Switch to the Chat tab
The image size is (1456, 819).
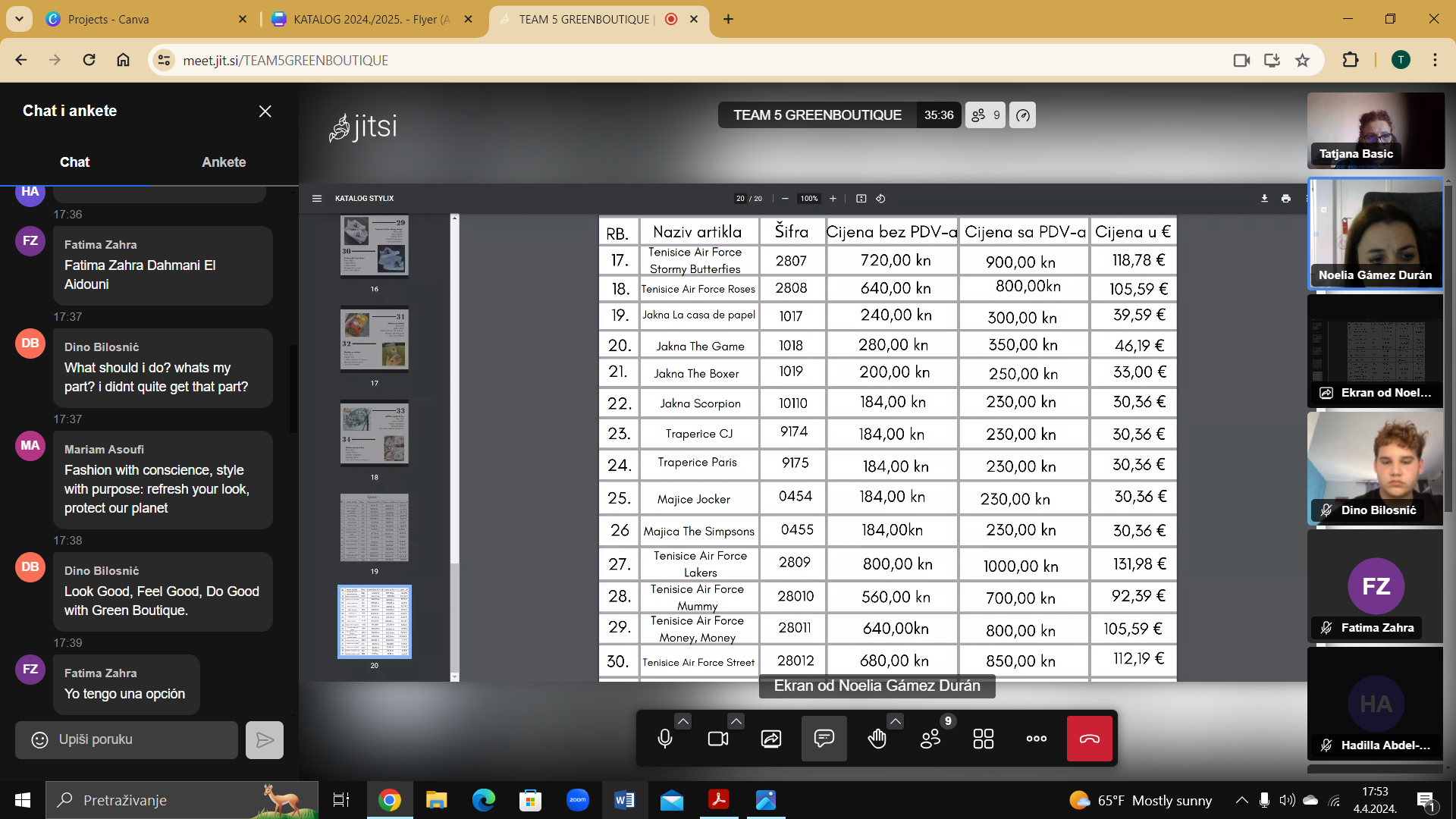coord(74,162)
